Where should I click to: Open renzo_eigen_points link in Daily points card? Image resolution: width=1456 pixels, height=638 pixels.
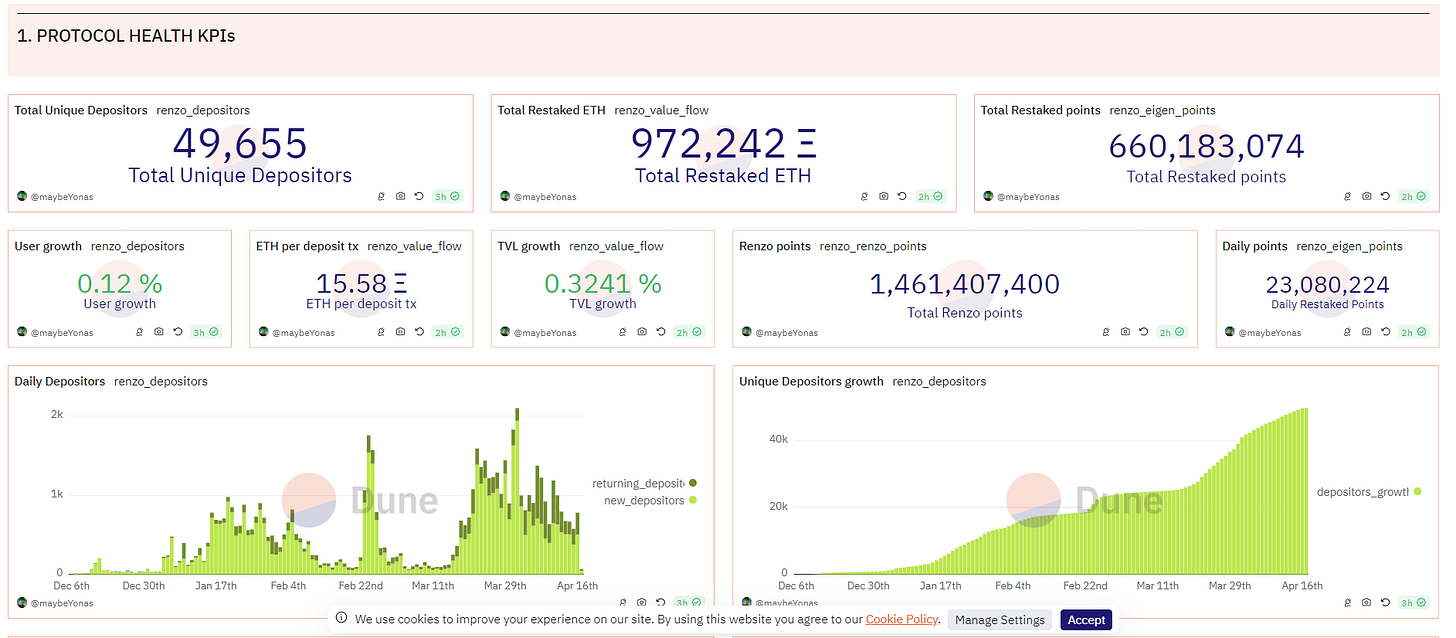[x=1350, y=246]
